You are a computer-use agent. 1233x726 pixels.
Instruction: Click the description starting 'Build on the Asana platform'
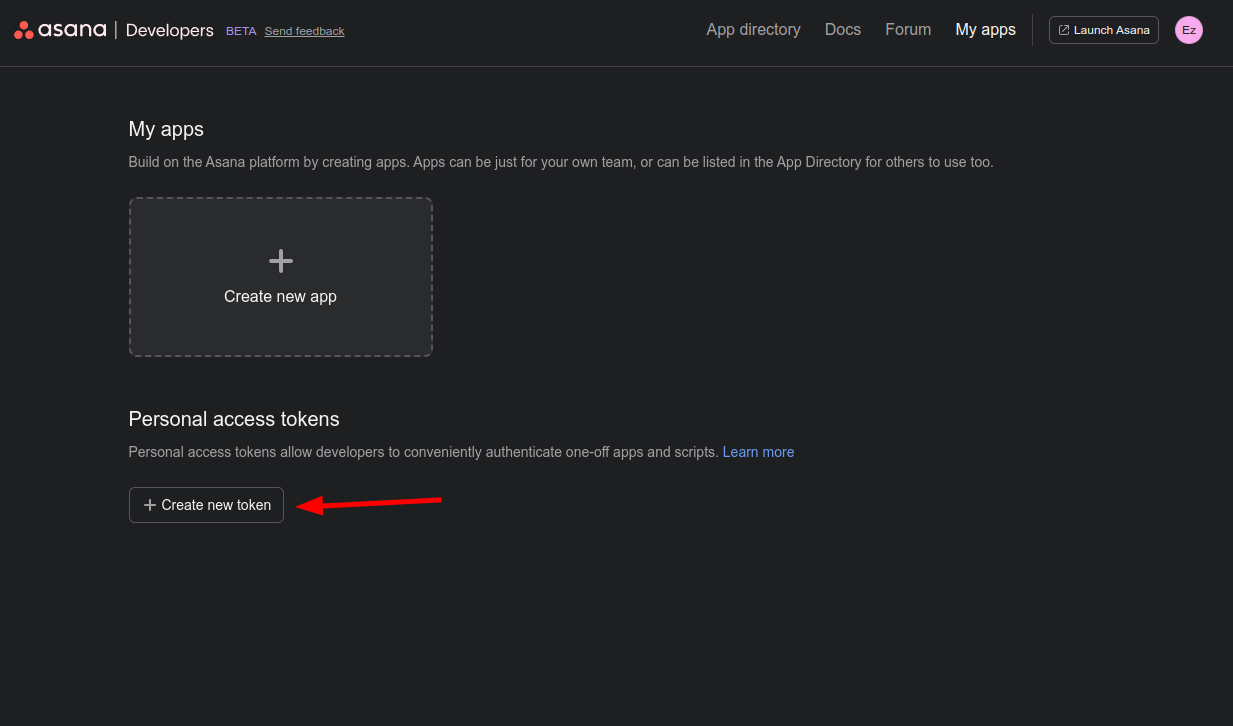[561, 162]
